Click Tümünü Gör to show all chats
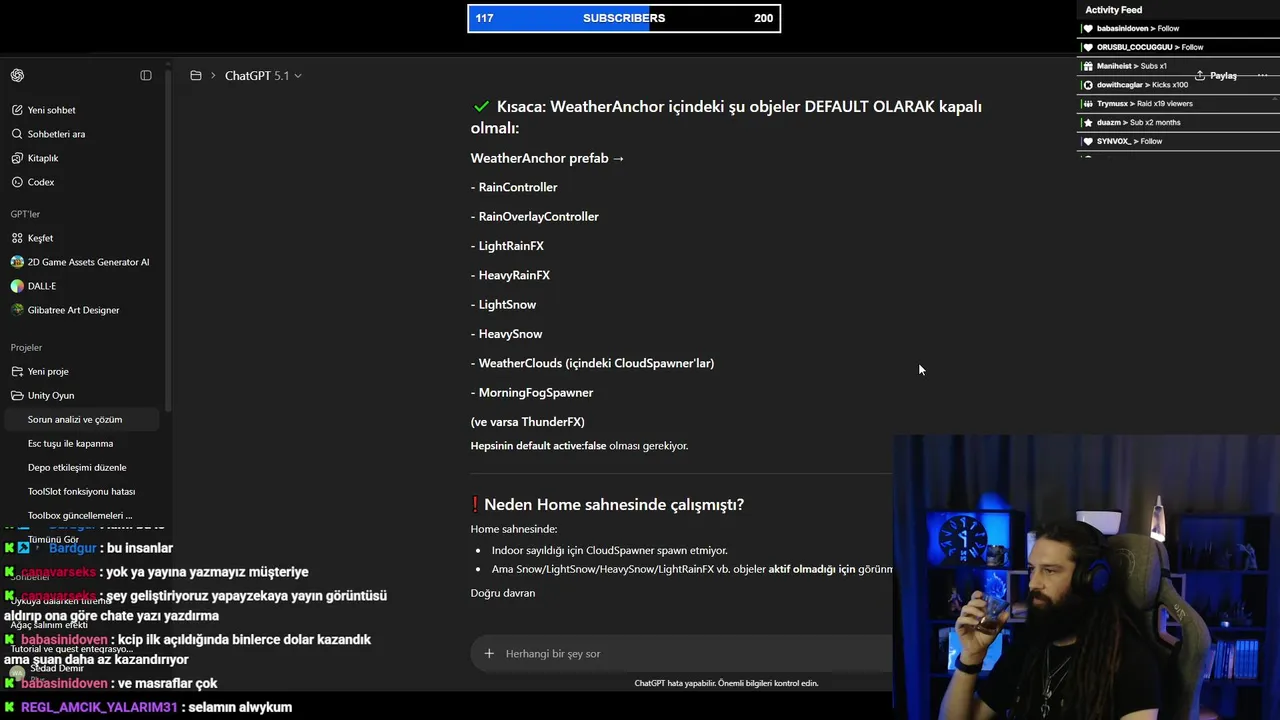 pos(53,540)
